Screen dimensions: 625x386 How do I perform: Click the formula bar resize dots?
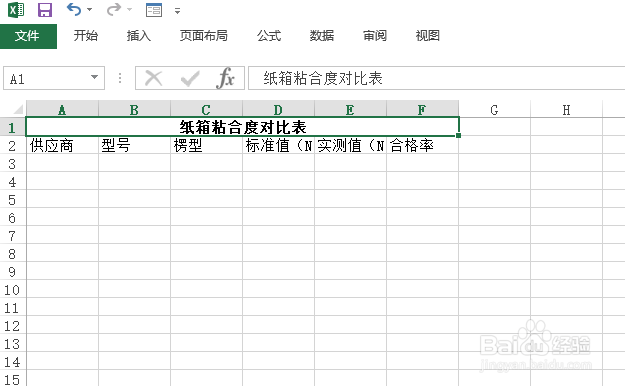click(120, 78)
